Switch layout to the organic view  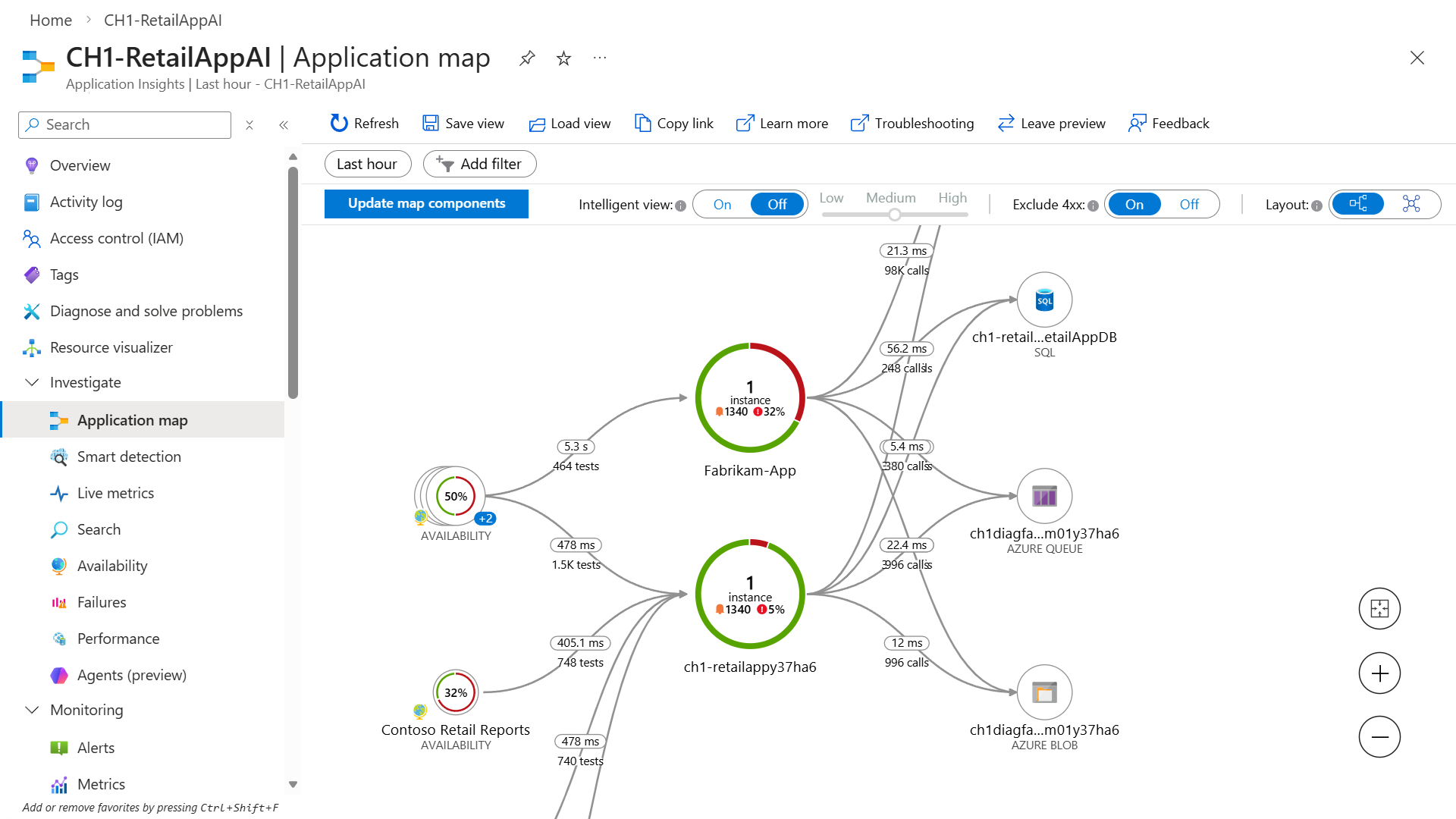click(x=1411, y=204)
